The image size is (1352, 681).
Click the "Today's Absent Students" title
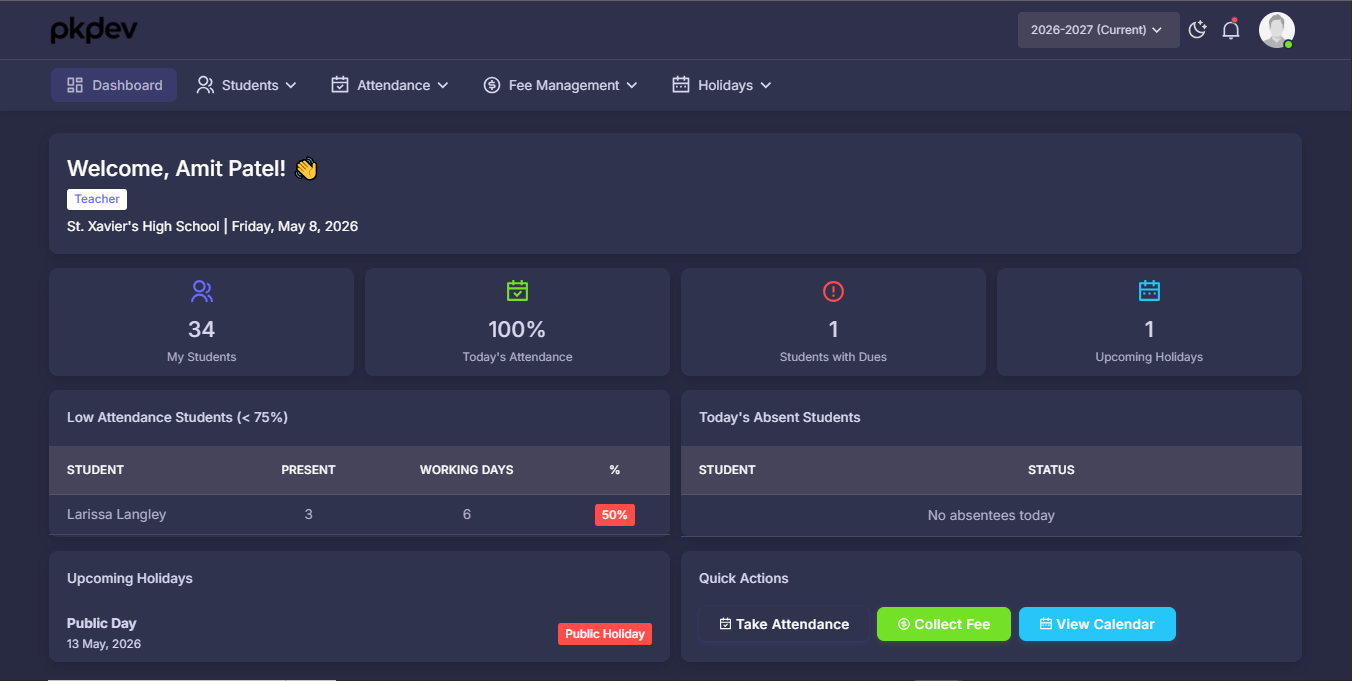point(780,417)
